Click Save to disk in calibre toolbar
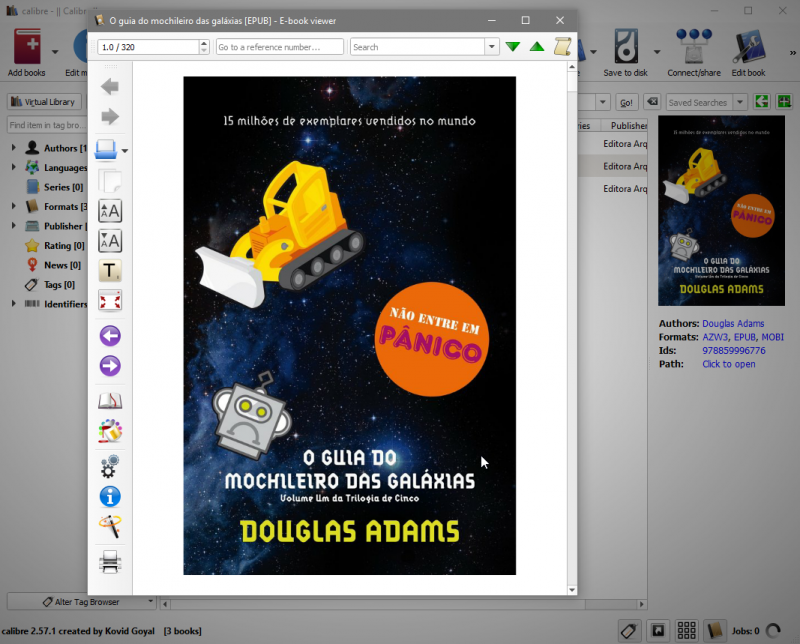Viewport: 800px width, 644px height. 626,53
